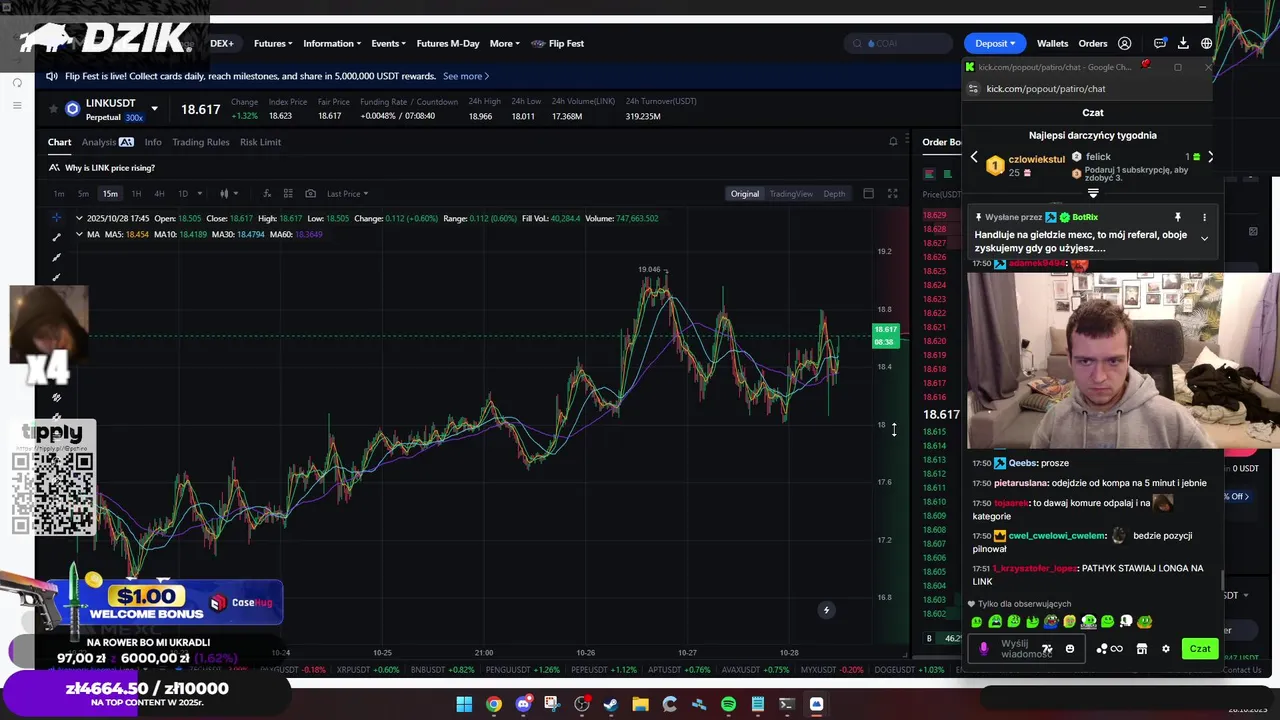Open Orders from top navigation

click(x=1093, y=44)
